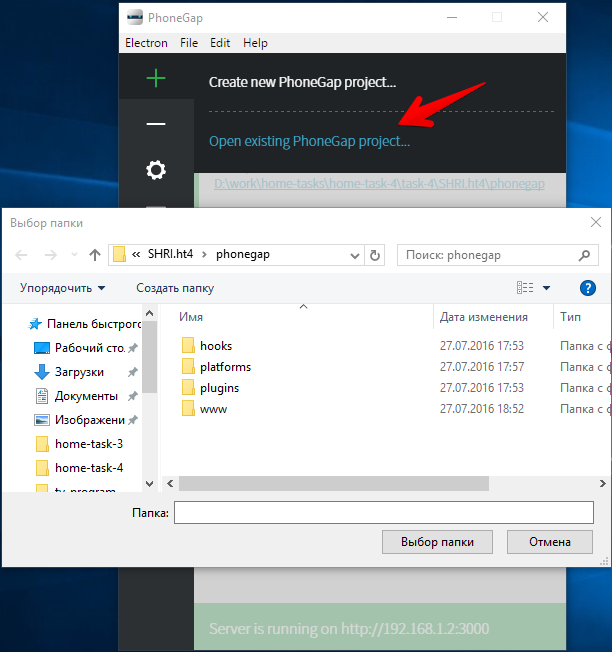This screenshot has width=612, height=652.
Task: Open Загрузки in sidebar
Action: pos(79,372)
